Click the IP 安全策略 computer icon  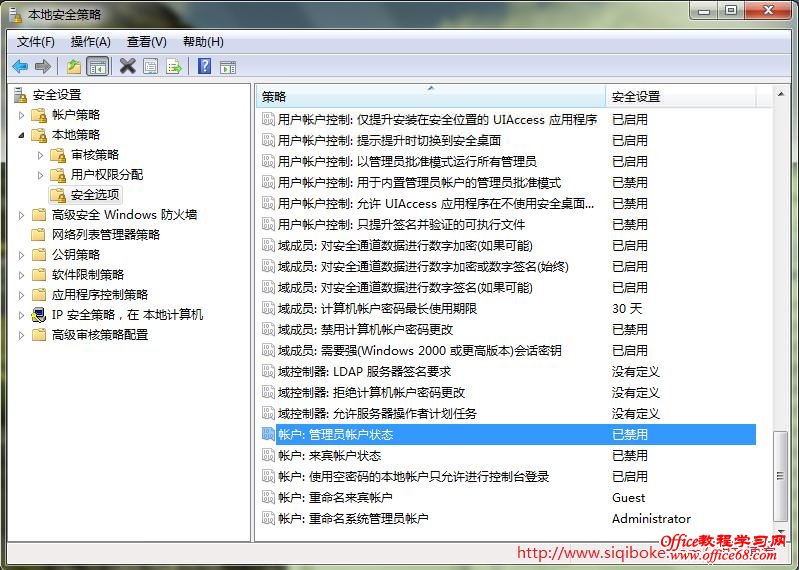tap(39, 315)
